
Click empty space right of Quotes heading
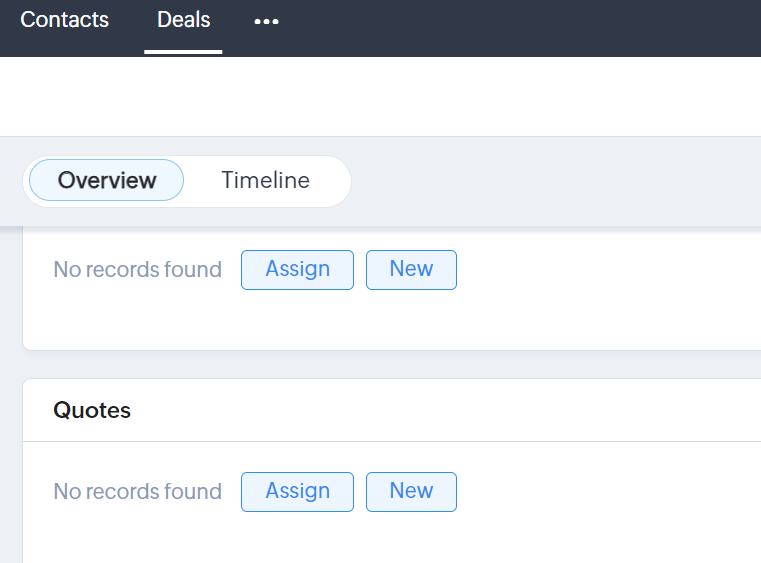click(x=450, y=410)
